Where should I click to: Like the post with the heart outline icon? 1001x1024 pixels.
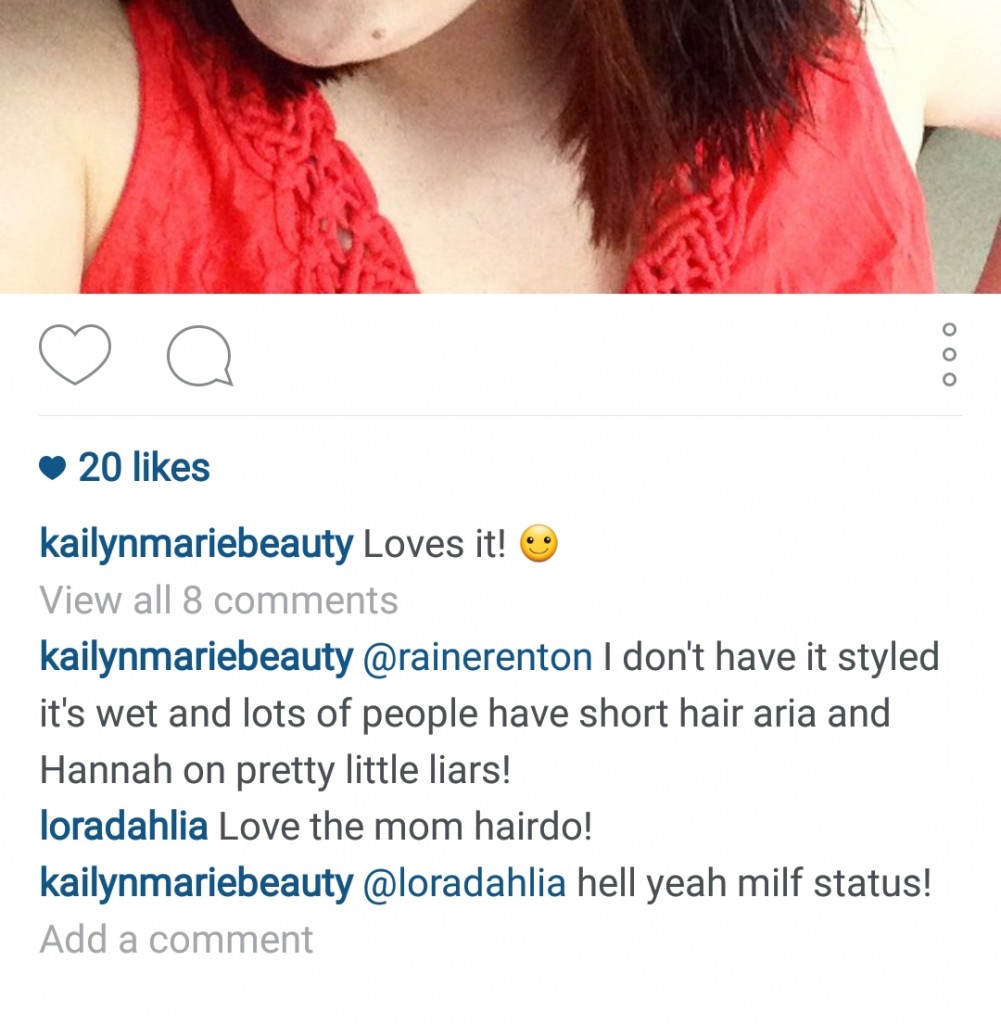74,354
